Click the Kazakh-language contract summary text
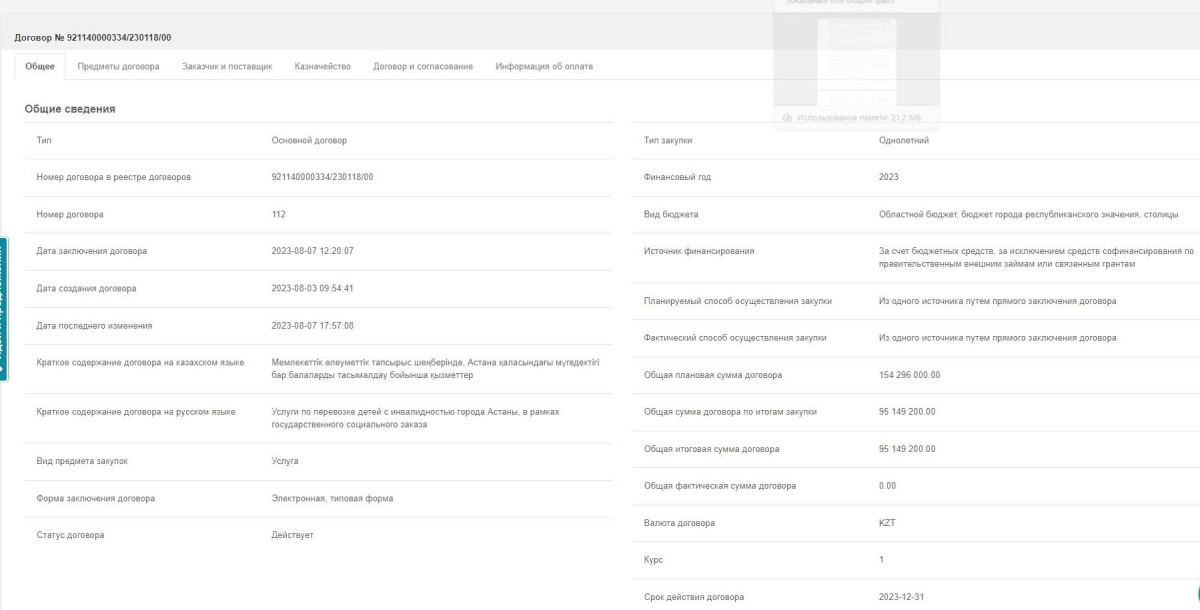This screenshot has width=1200, height=610. (x=435, y=368)
